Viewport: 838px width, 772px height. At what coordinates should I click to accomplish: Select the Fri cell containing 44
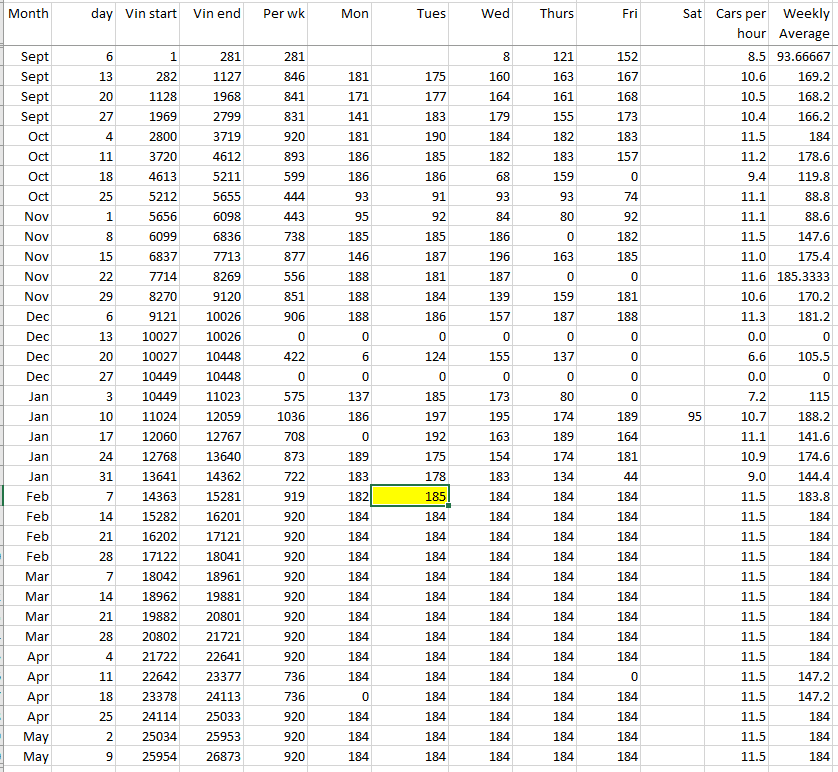coord(608,476)
